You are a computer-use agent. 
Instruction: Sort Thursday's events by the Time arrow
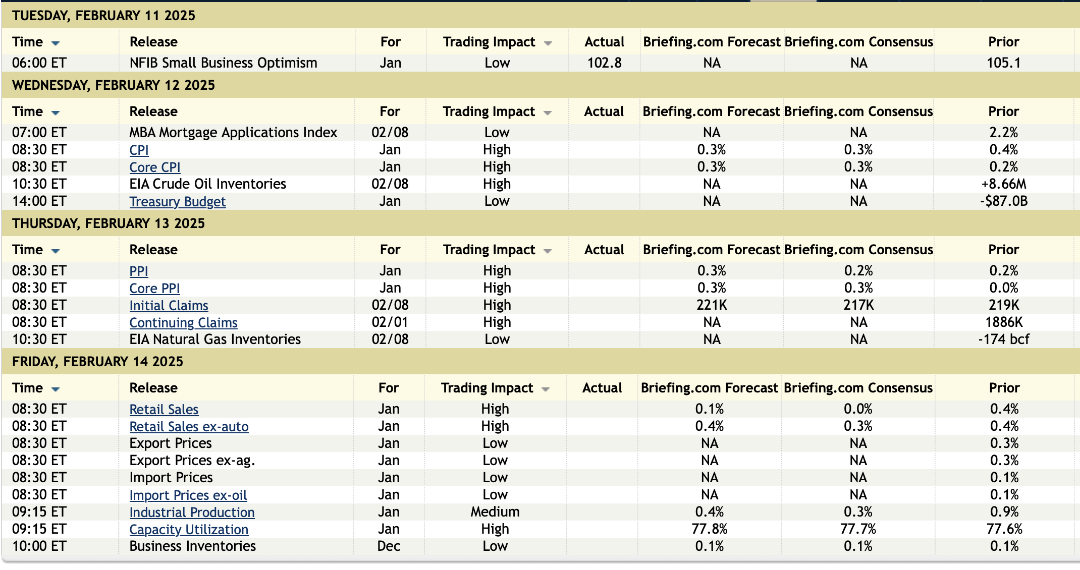click(x=55, y=251)
